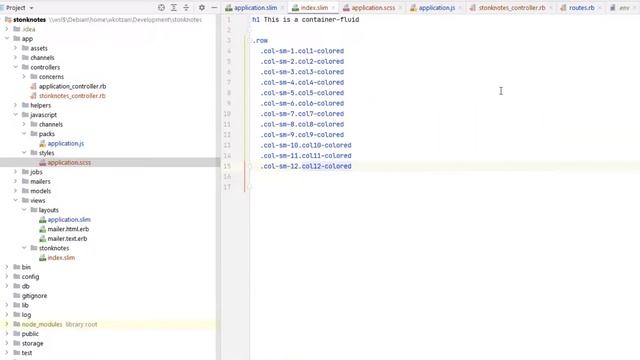Click the Expand All icon in Project toolbar
Screen dimensions: 640x360
pyautogui.click(x=173, y=7)
